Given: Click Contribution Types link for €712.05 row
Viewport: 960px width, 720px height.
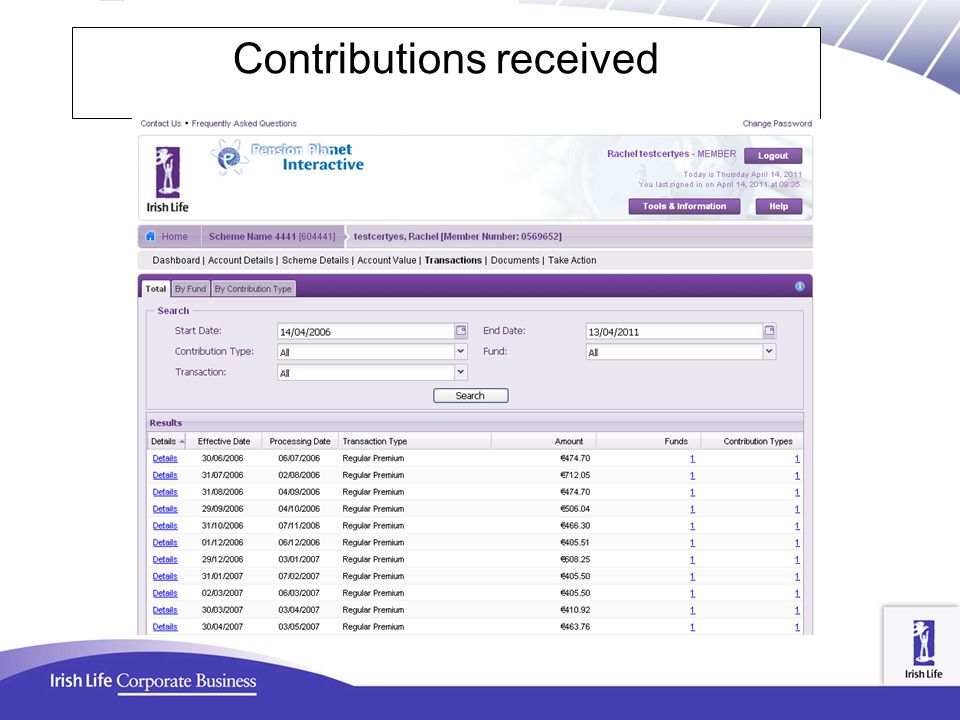Looking at the screenshot, I should pos(797,475).
